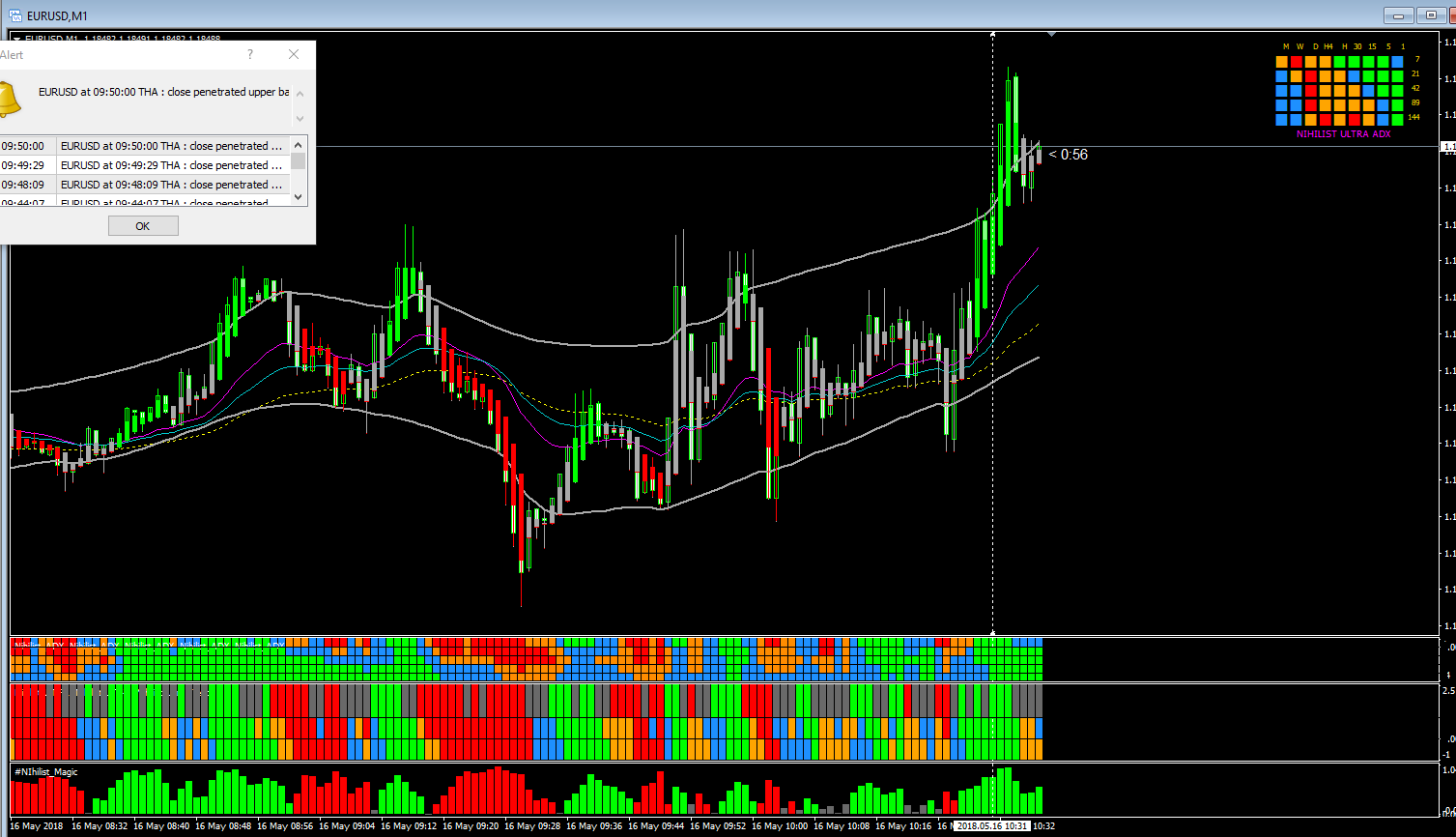Click the yellow alert bell icon

[8, 99]
